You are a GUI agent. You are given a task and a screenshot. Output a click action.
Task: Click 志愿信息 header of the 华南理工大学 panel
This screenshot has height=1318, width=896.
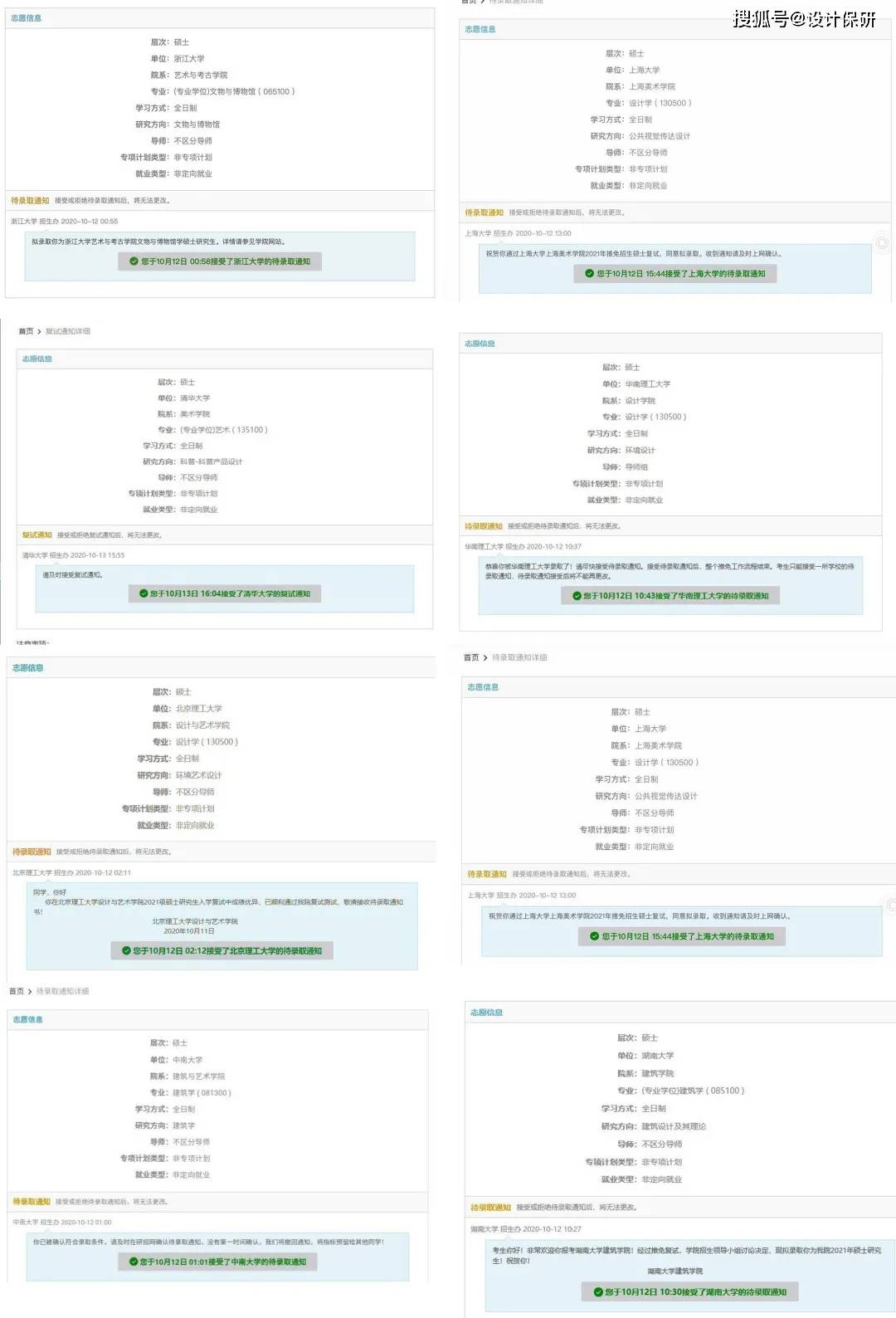(x=480, y=344)
